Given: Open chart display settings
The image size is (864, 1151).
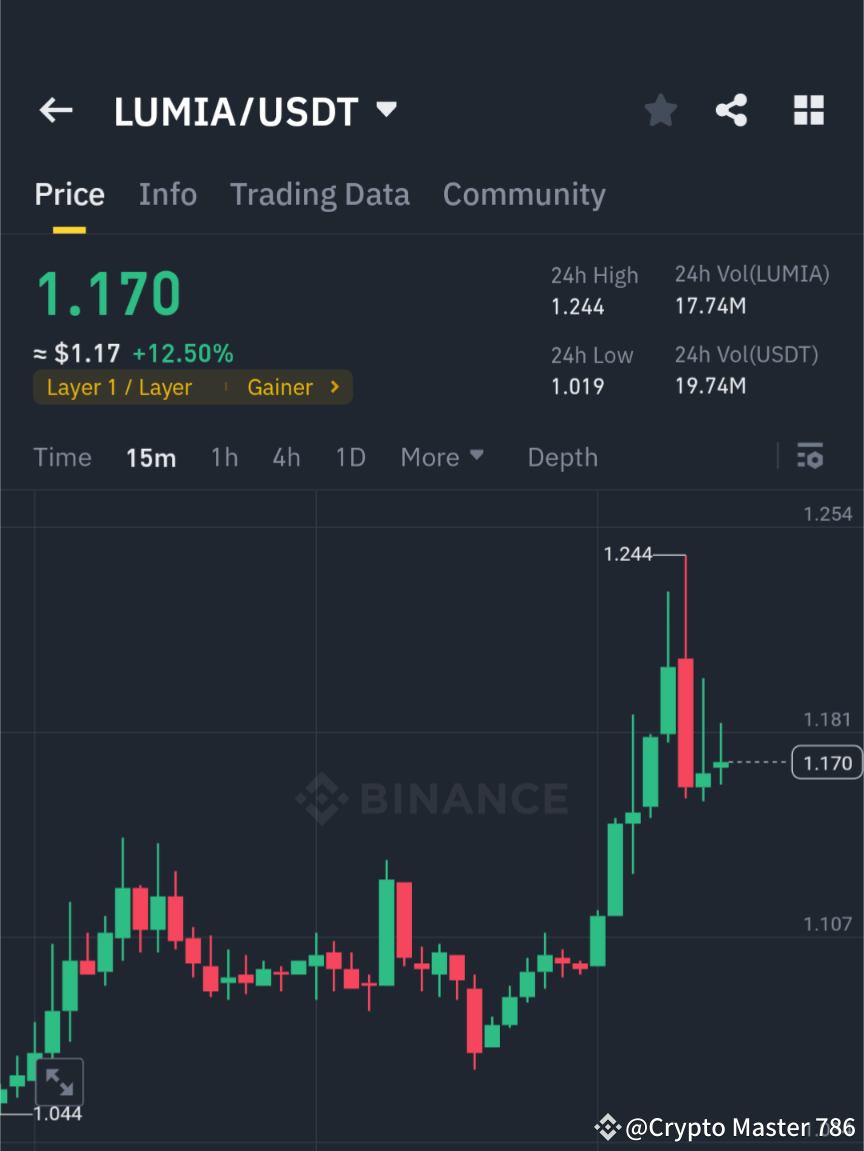Looking at the screenshot, I should pyautogui.click(x=810, y=456).
